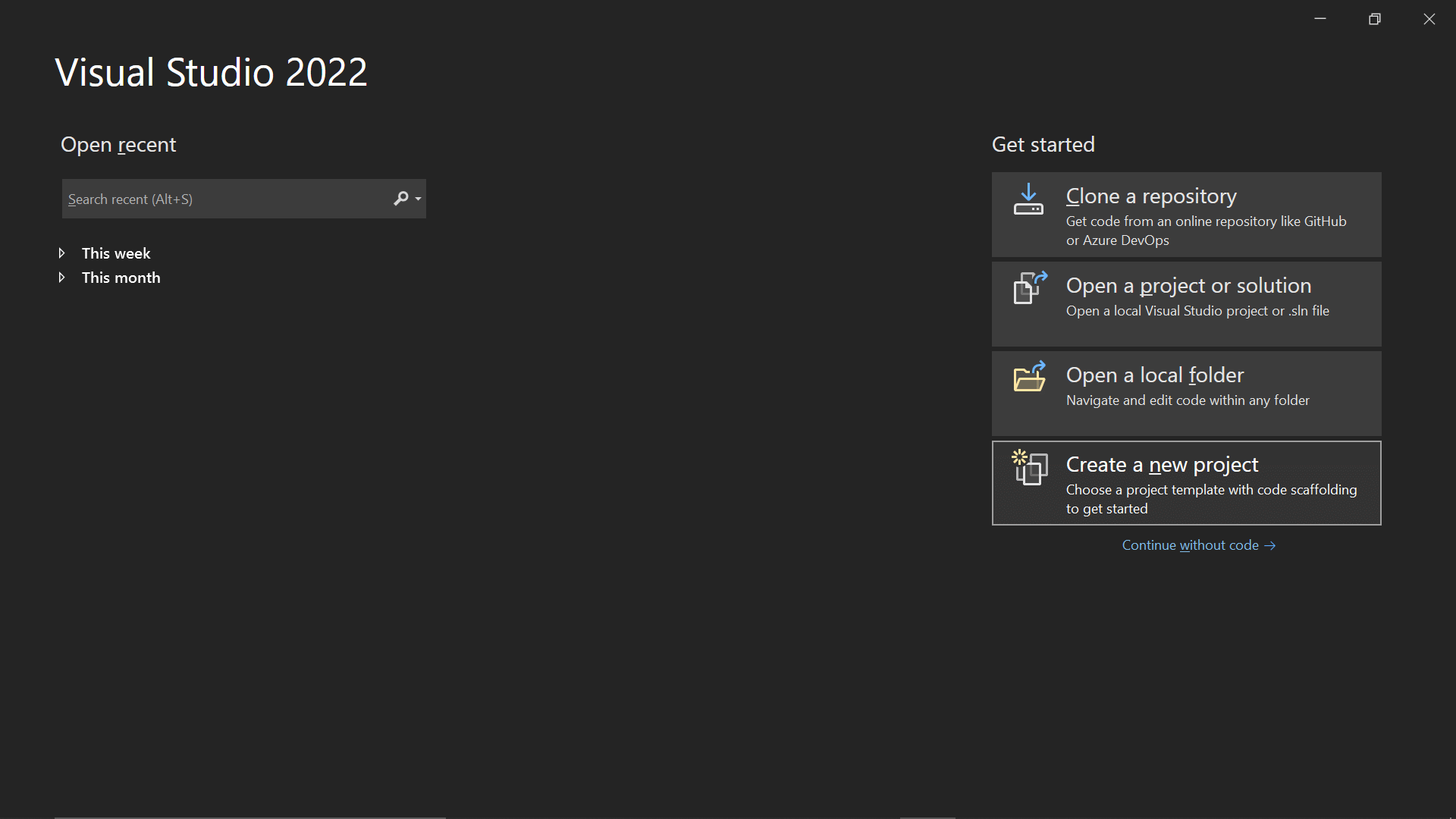Click the magnifying glass search icon

pyautogui.click(x=400, y=199)
